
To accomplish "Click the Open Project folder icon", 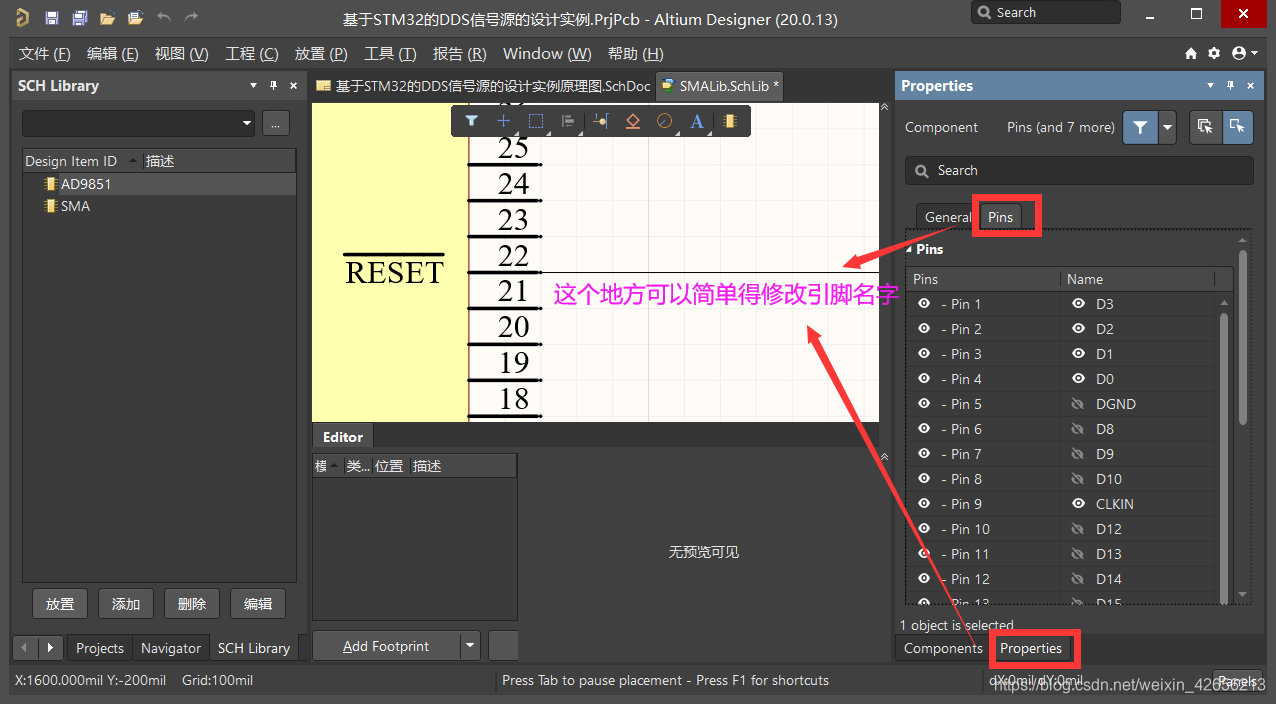I will (135, 18).
